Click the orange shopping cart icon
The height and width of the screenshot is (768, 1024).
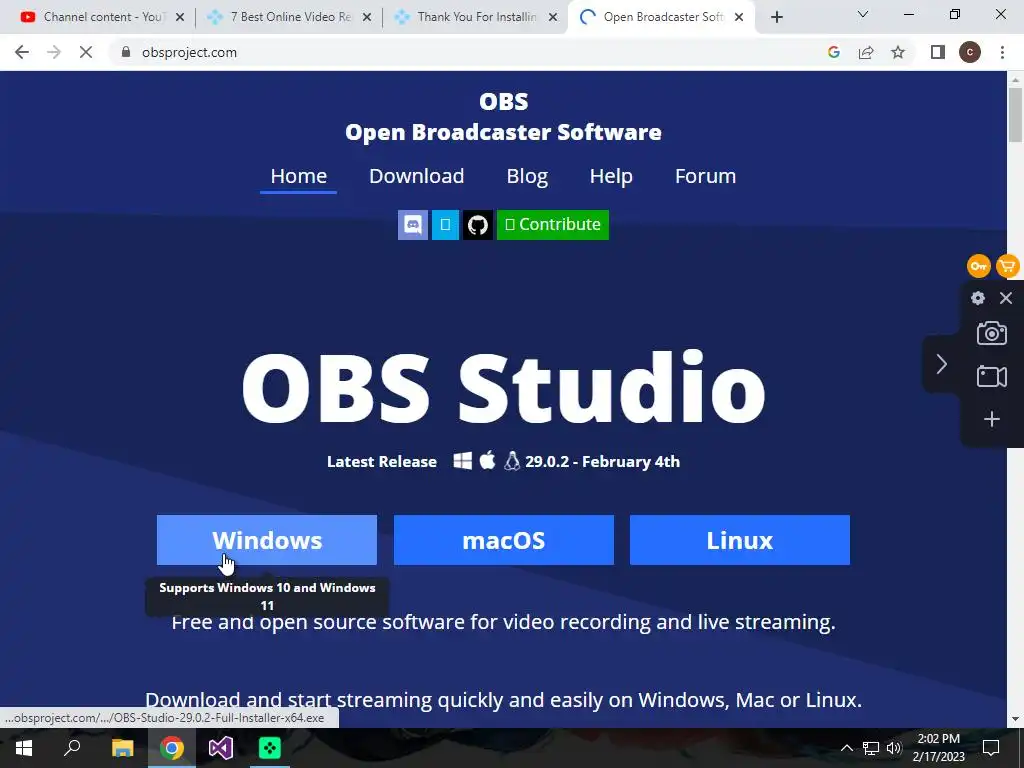tap(1008, 266)
